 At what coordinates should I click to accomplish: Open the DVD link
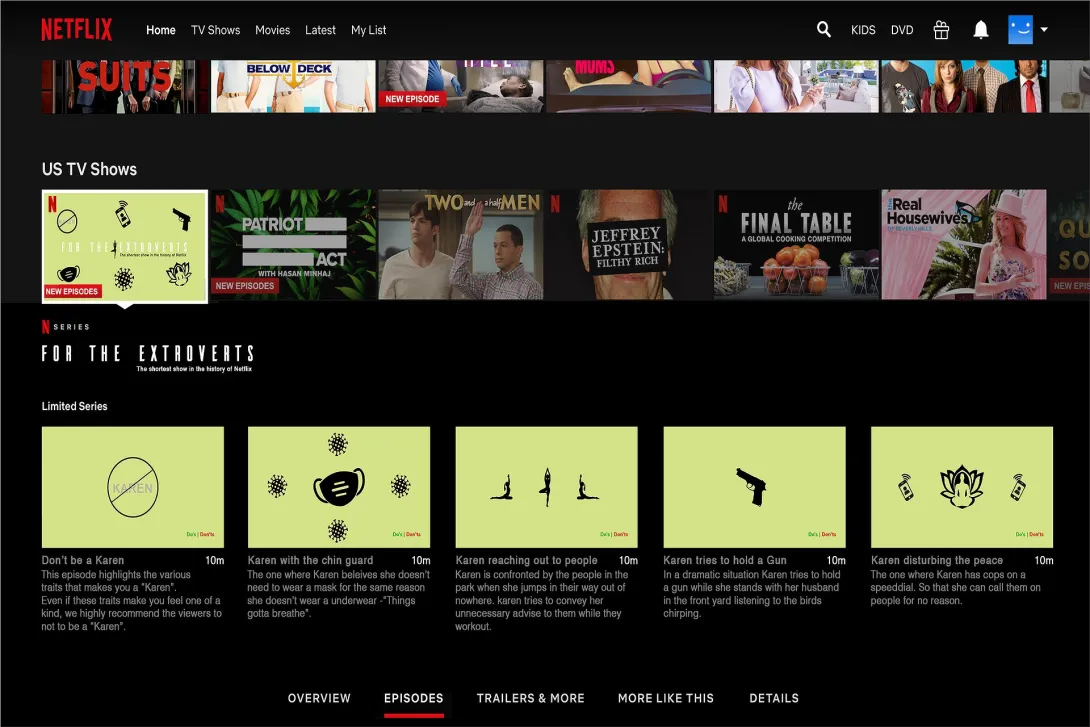902,30
